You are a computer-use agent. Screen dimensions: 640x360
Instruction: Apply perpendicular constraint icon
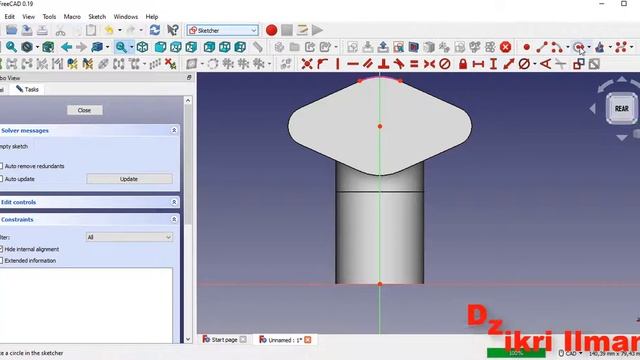click(x=383, y=64)
